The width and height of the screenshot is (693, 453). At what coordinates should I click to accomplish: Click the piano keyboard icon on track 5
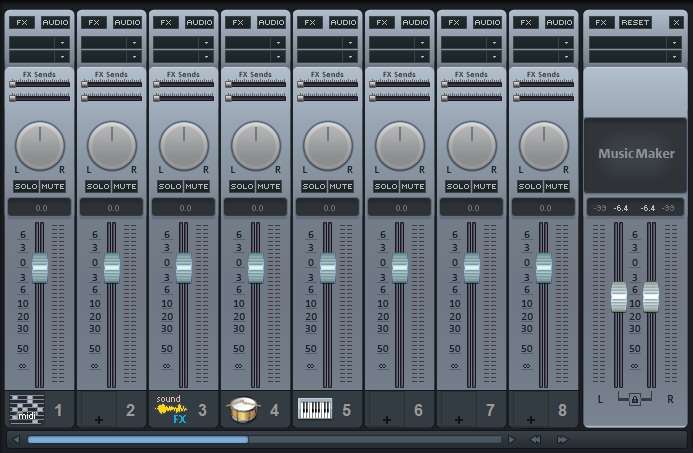tap(315, 409)
